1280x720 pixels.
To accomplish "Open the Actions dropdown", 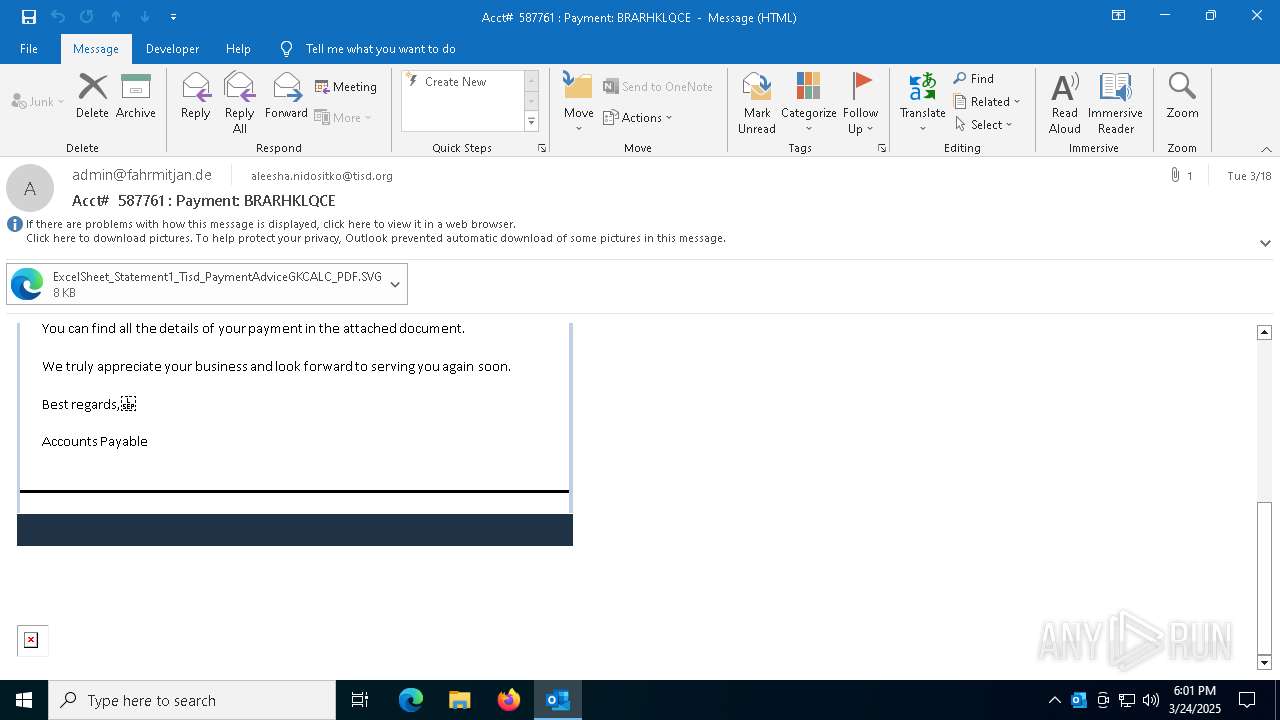I will (x=638, y=117).
